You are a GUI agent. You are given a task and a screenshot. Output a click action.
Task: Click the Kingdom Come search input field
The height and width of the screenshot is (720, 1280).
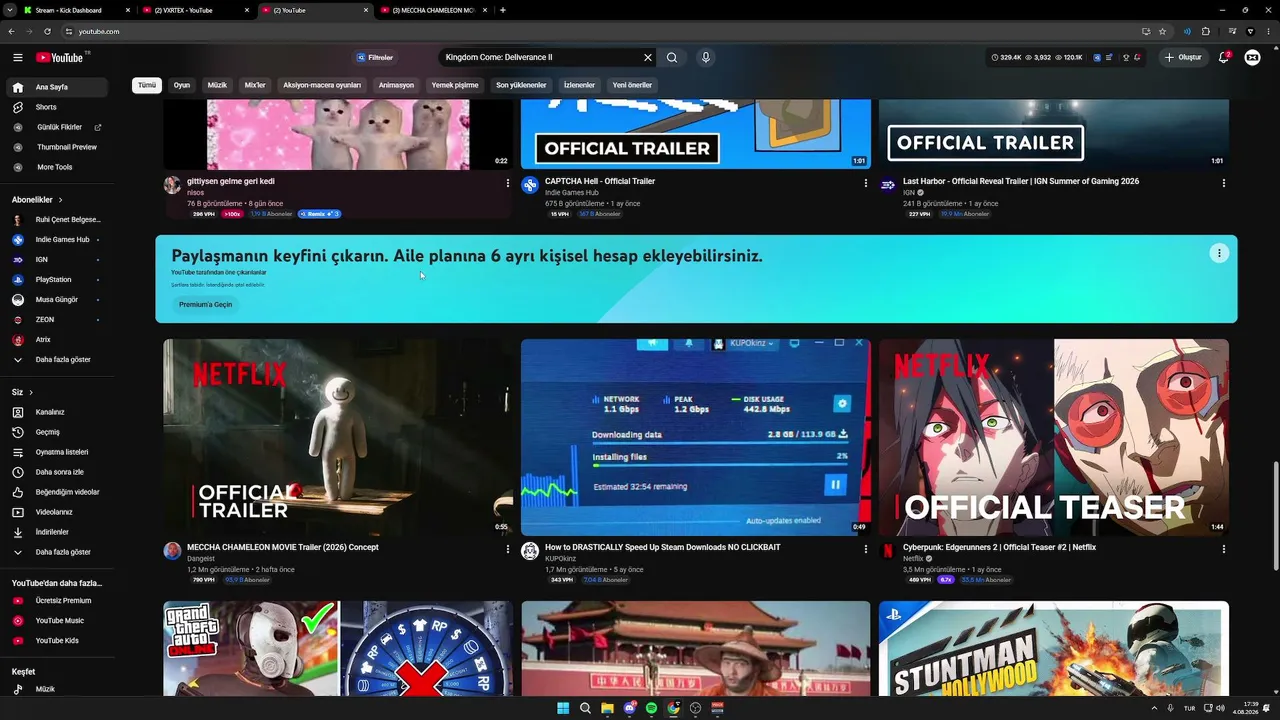540,58
